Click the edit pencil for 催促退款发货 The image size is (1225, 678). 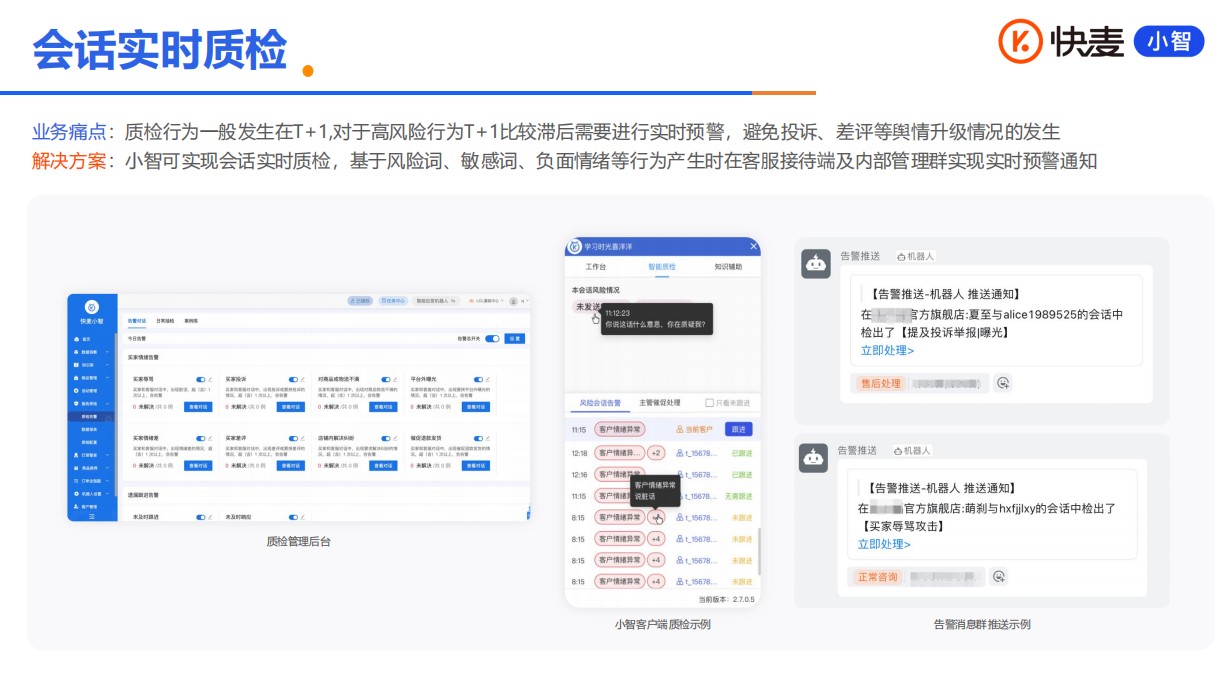pyautogui.click(x=488, y=438)
